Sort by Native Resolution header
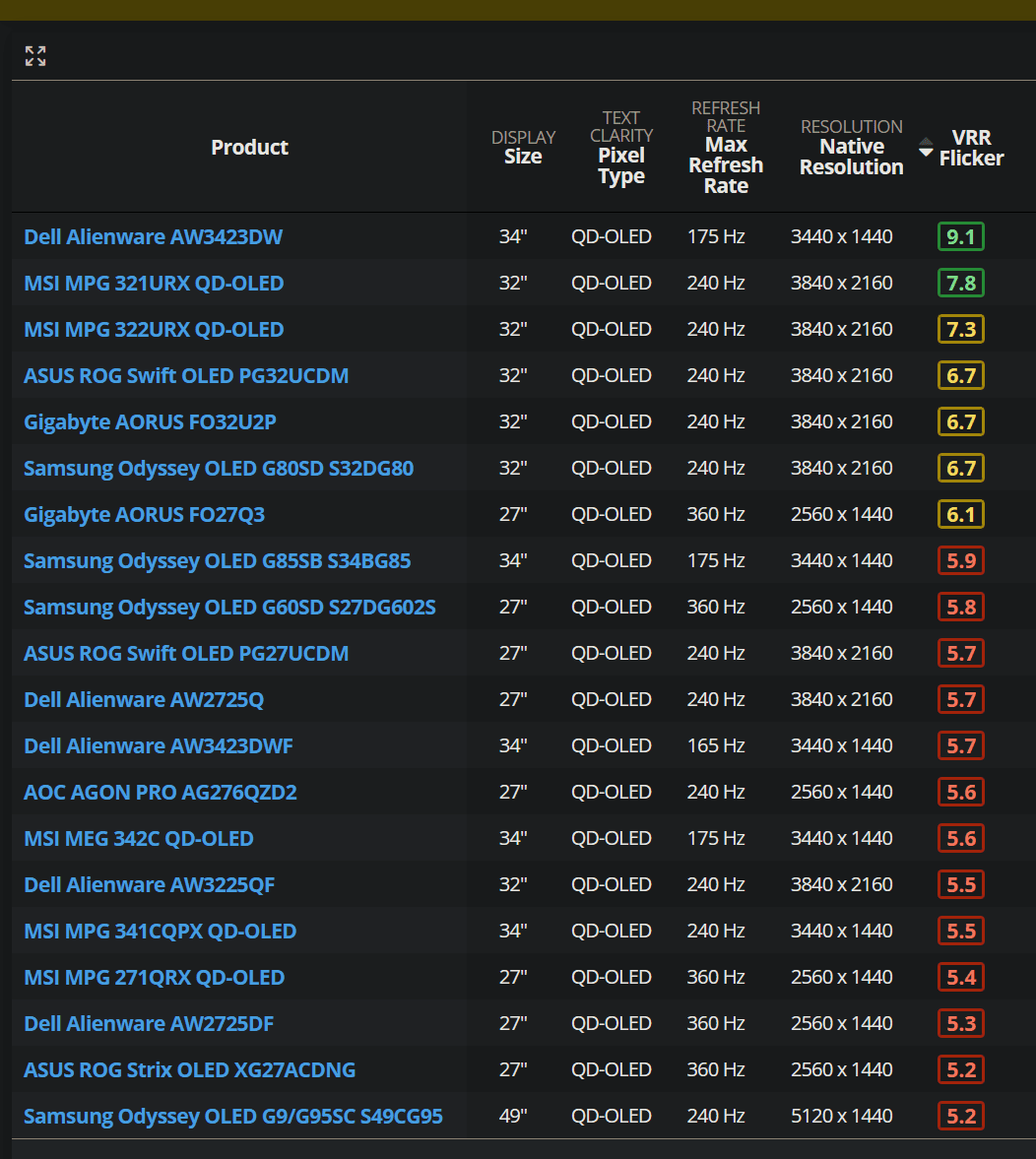Image resolution: width=1036 pixels, height=1159 pixels. pyautogui.click(x=851, y=147)
